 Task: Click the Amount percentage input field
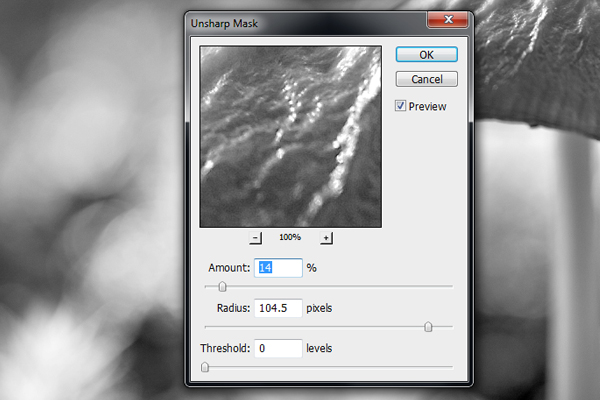click(x=278, y=268)
